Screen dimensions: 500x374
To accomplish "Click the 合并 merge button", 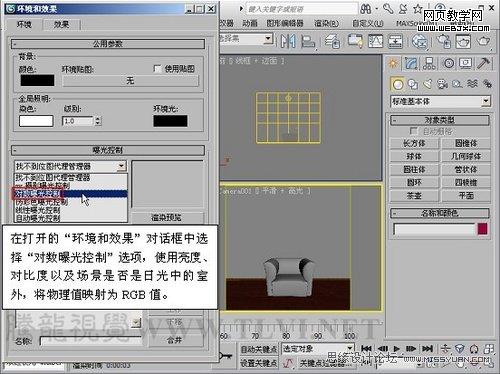I will (175, 340).
